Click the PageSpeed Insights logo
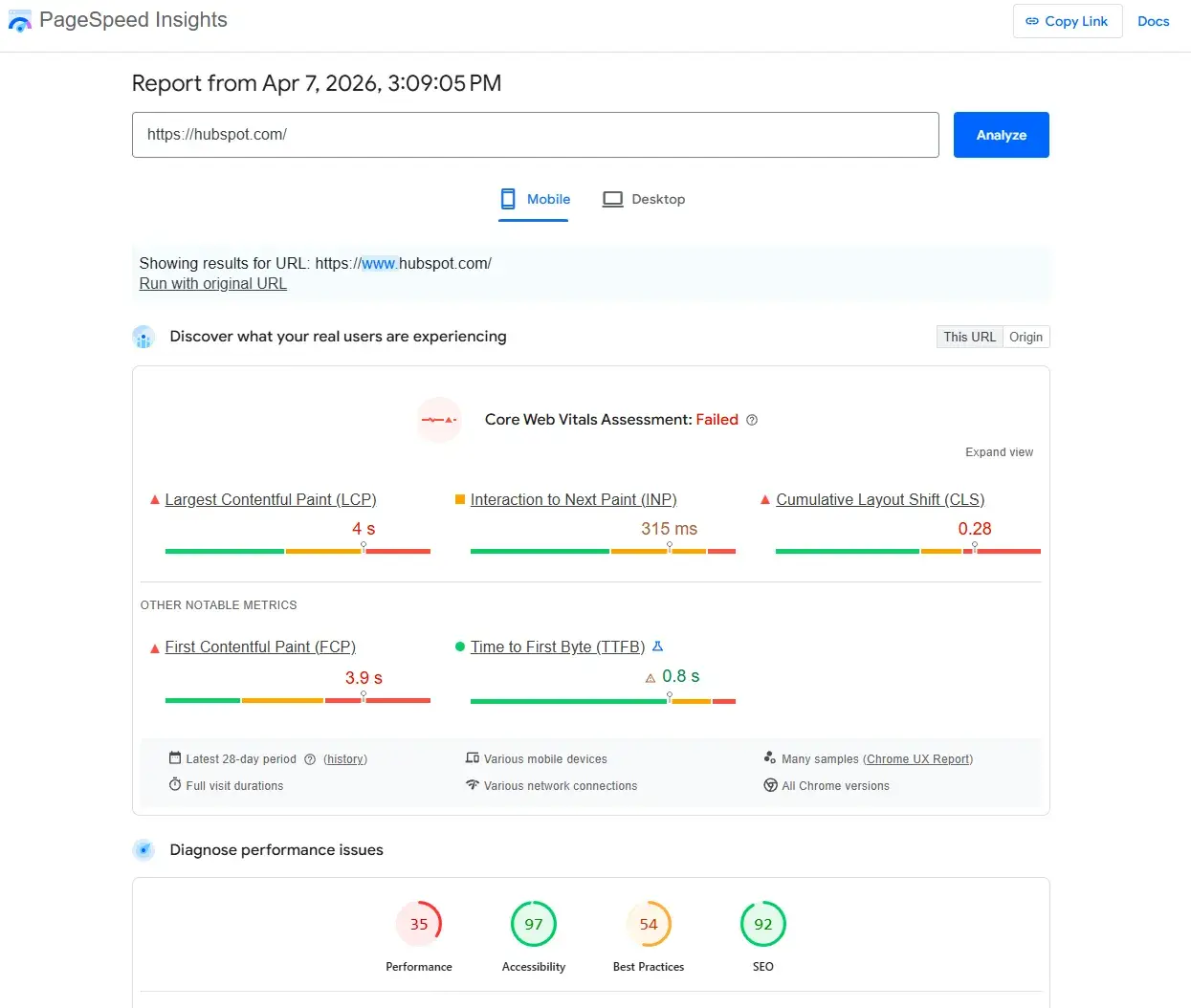 (20, 20)
